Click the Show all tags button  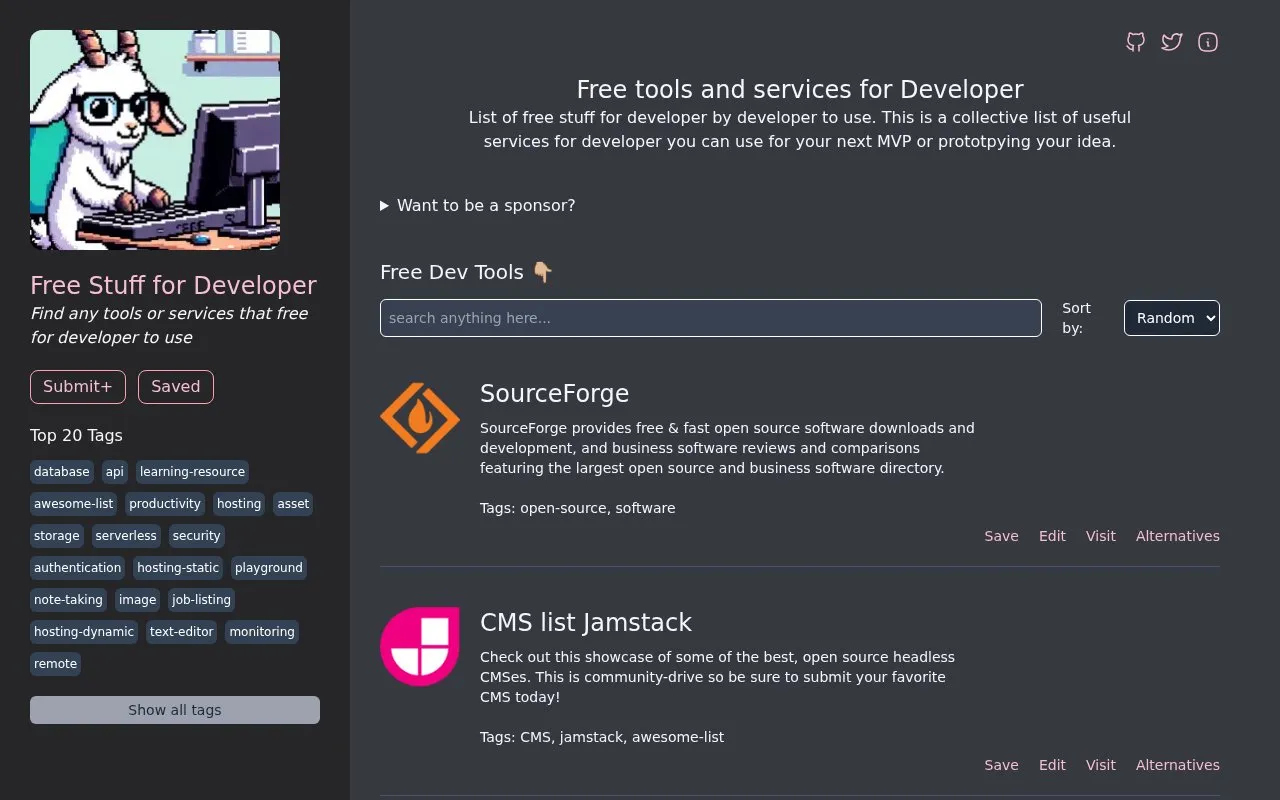coord(175,710)
